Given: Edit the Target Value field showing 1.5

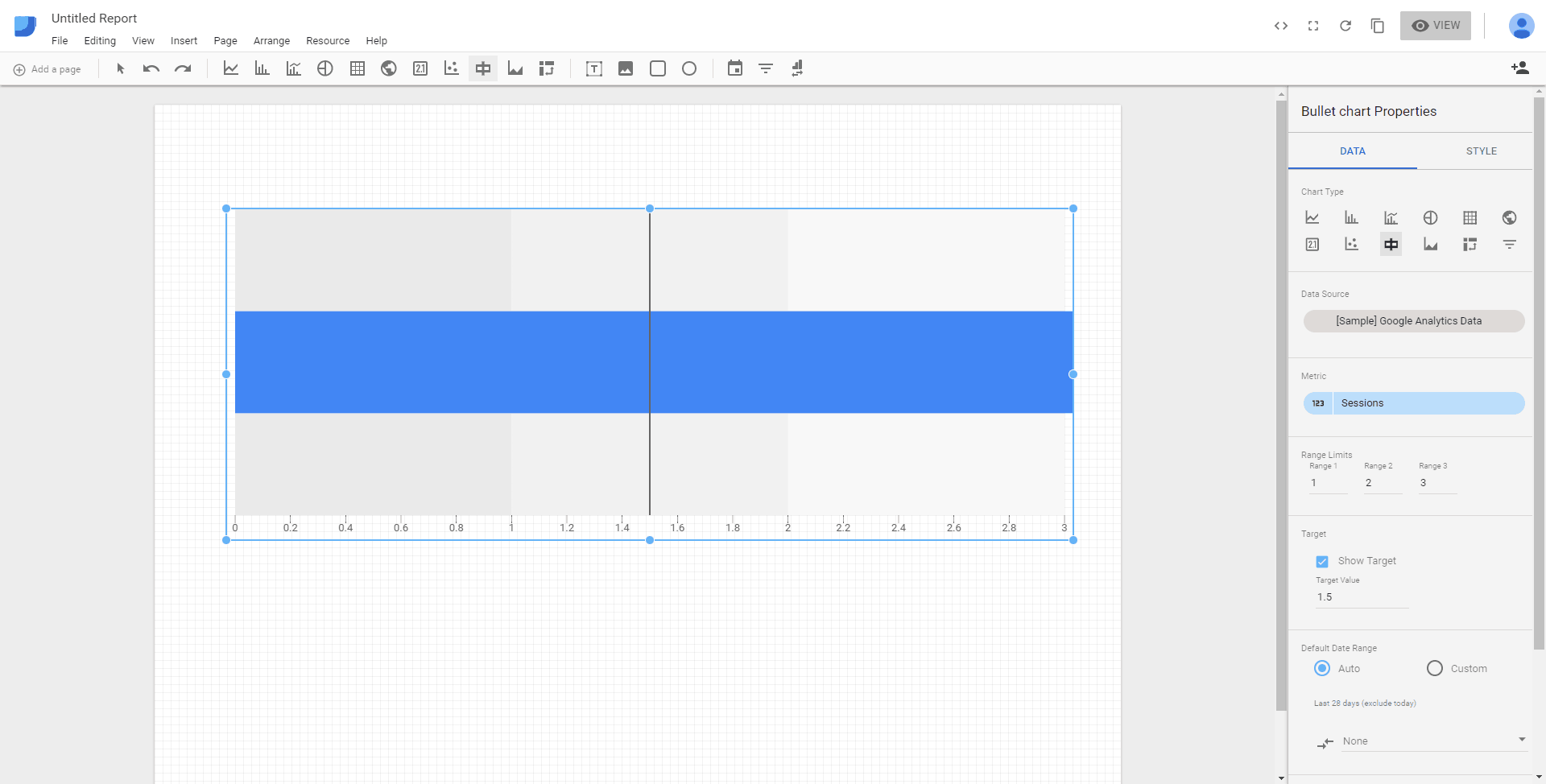Looking at the screenshot, I should tap(1361, 596).
